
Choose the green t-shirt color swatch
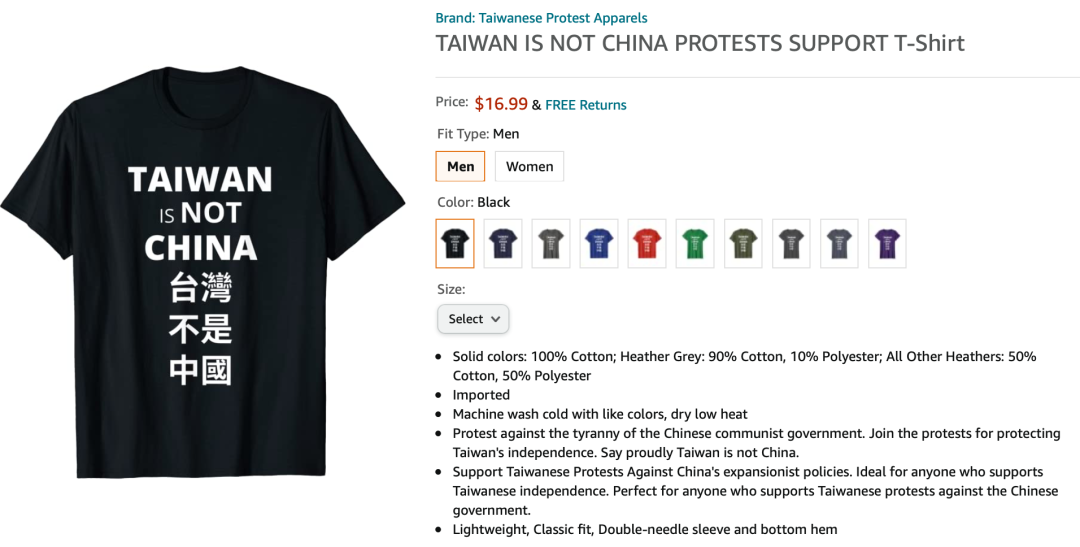695,243
